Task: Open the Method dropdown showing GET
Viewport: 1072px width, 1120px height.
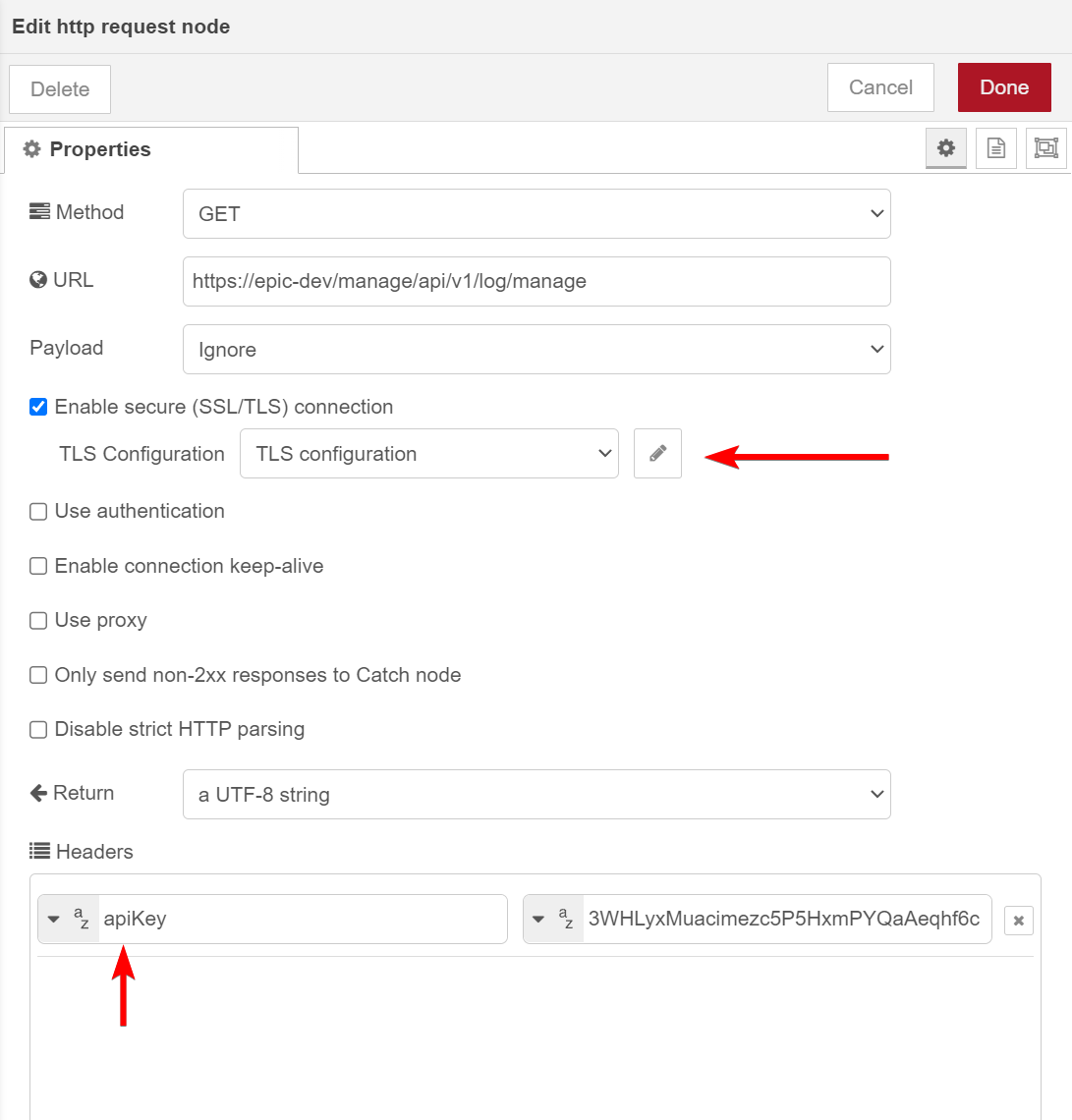Action: click(536, 213)
